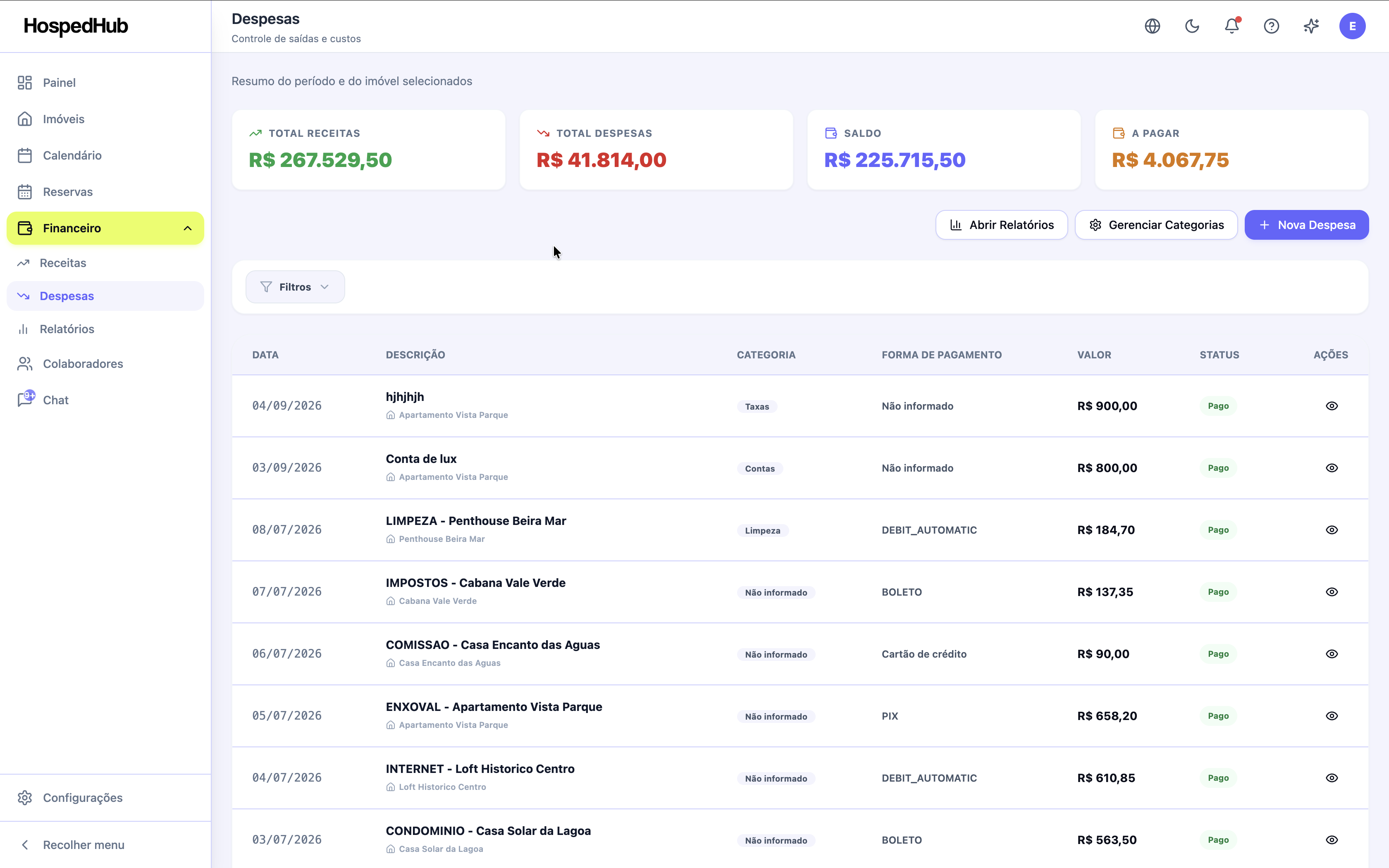View eye icon for ENXOVAL row
Screen dimensions: 1389x868
[1332, 716]
